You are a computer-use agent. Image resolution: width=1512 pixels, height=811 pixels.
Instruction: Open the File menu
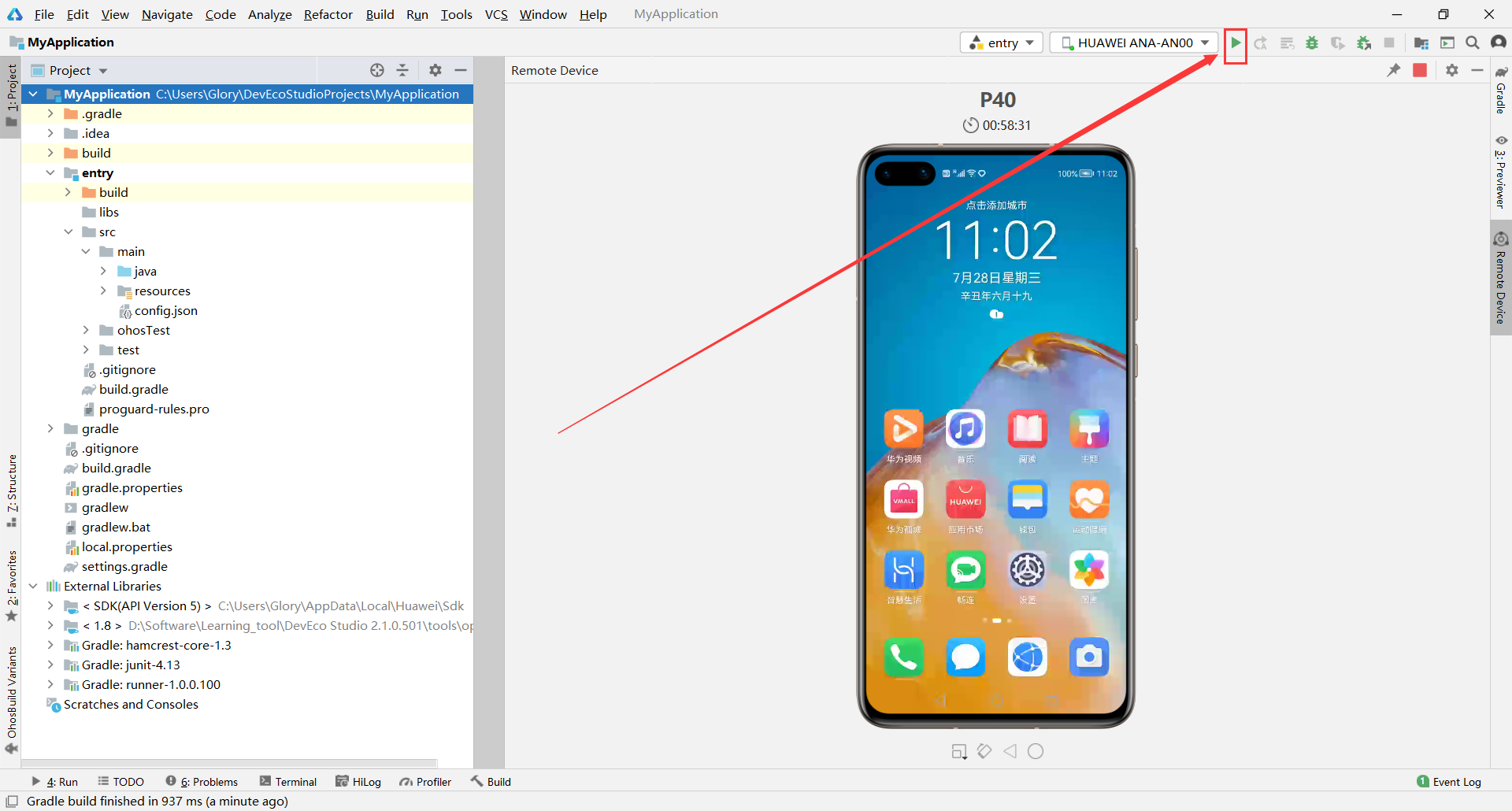[x=44, y=14]
